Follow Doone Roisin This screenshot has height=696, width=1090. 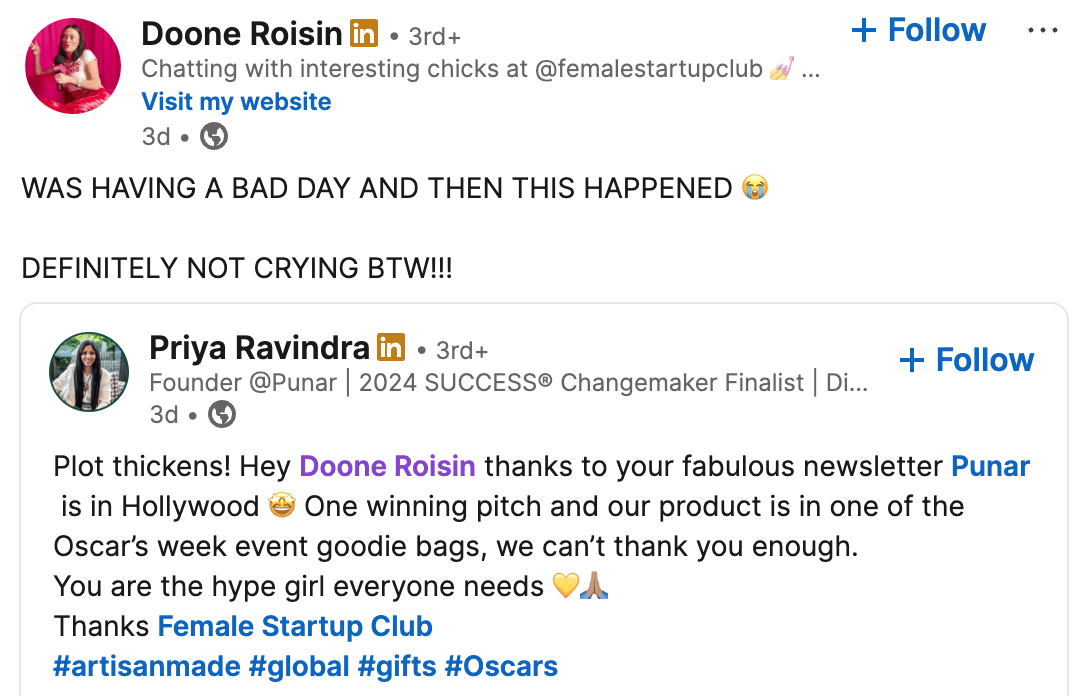[919, 31]
